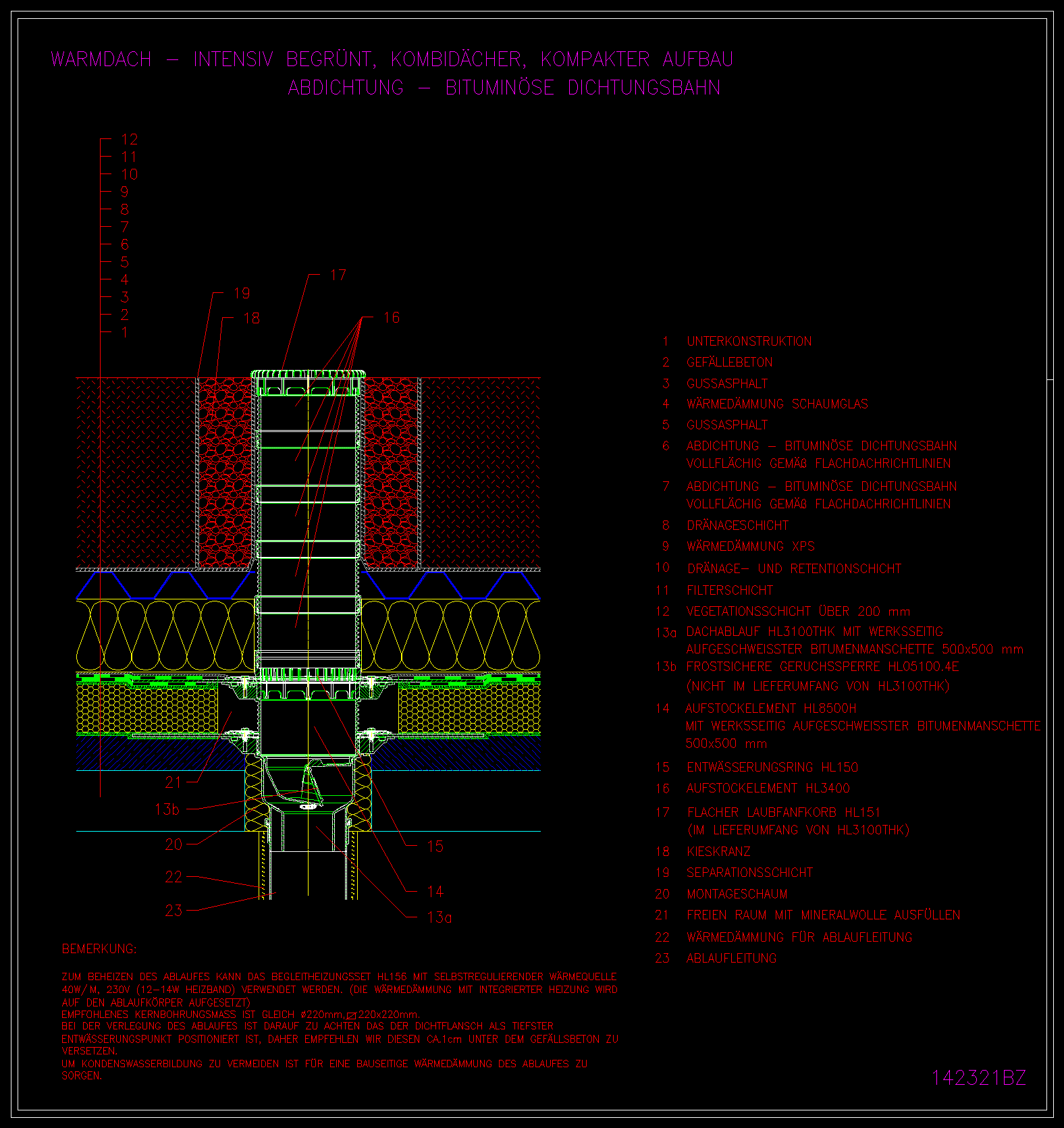Click callout label '16' near the drain top
This screenshot has height=1128, width=1064.
pos(392,317)
